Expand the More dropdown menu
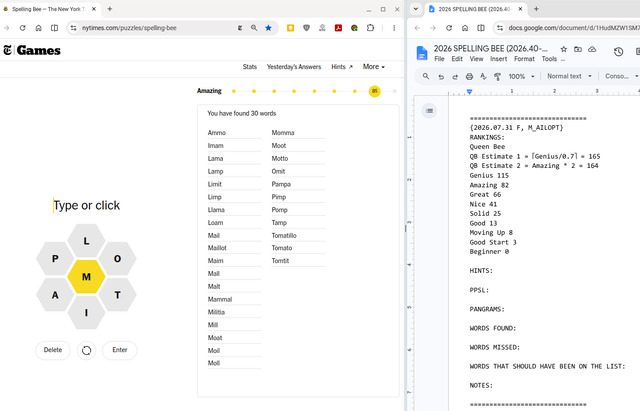 pos(373,67)
